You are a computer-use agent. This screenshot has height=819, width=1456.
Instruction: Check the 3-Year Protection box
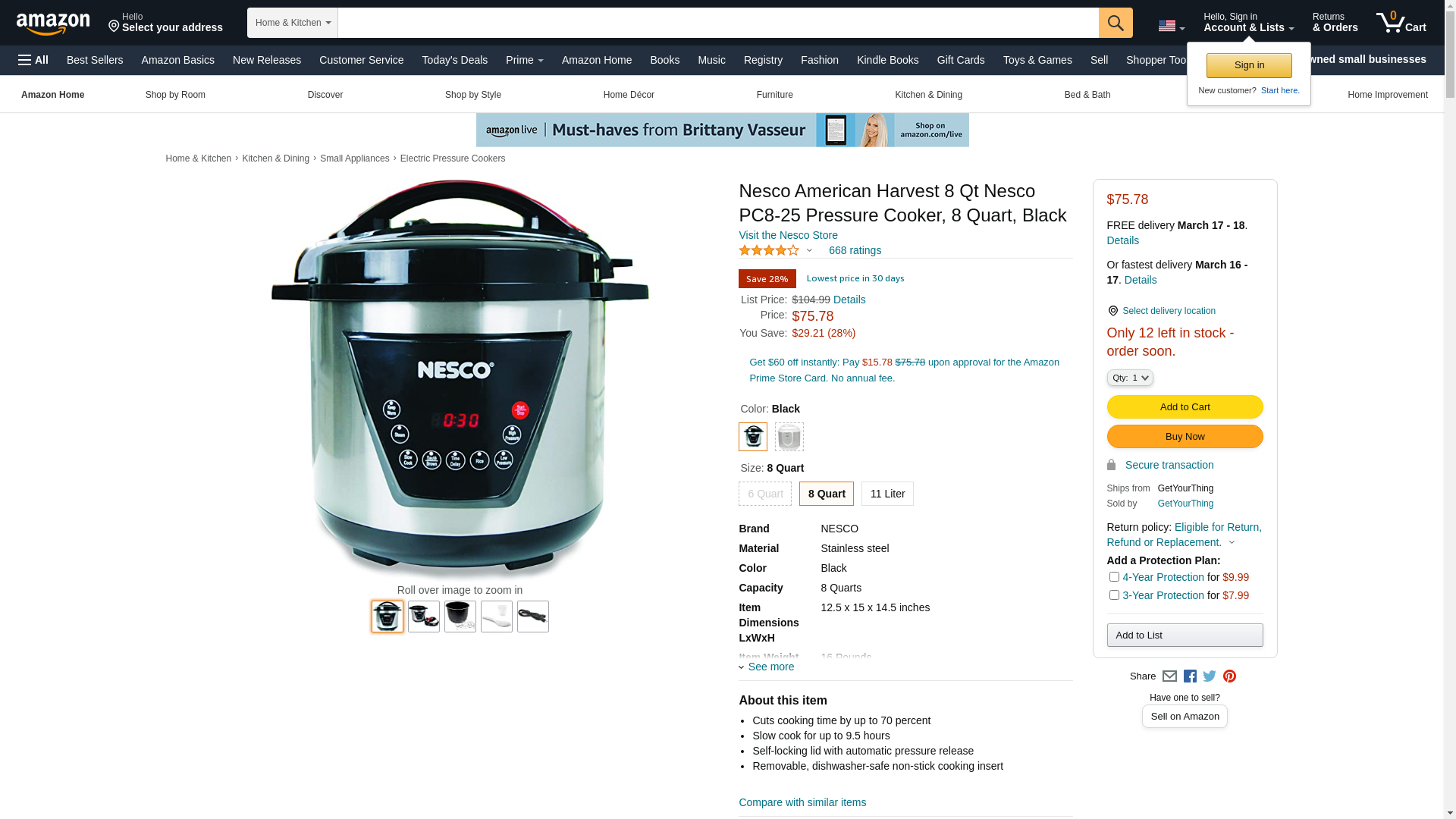(1114, 595)
